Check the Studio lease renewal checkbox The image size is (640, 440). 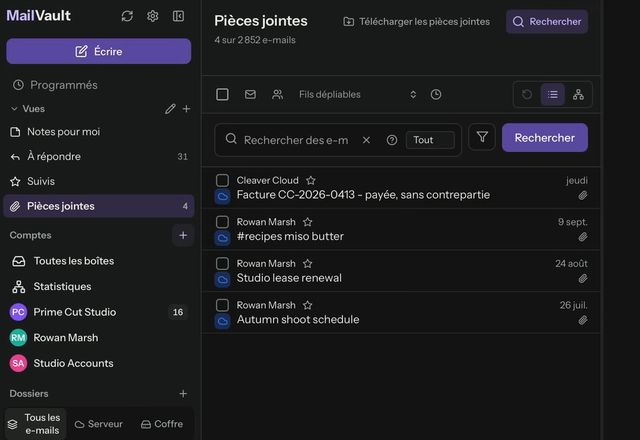(222, 263)
